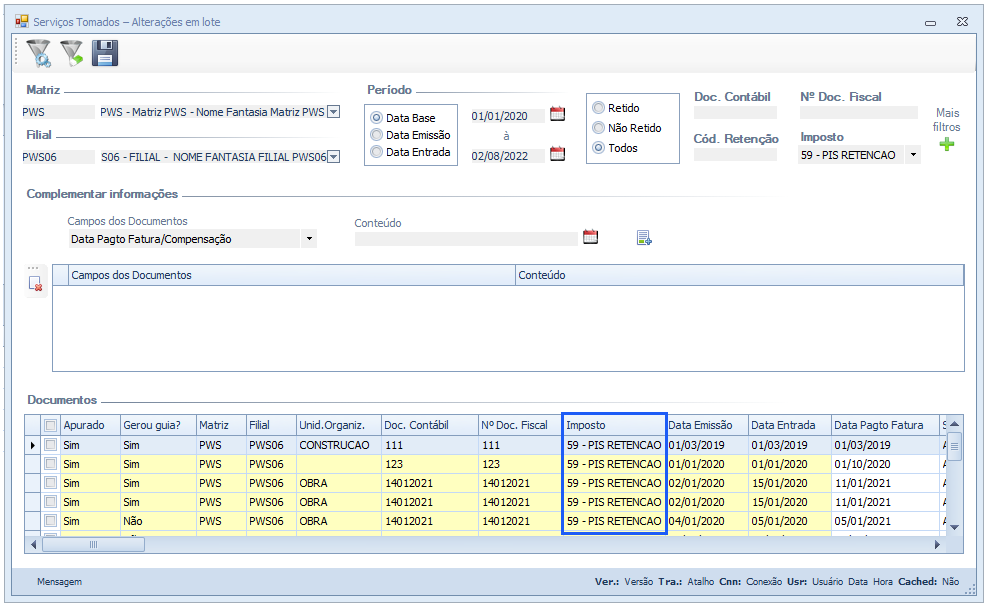Tick checkbox for Doc. Contábil 123 row

(x=50, y=464)
